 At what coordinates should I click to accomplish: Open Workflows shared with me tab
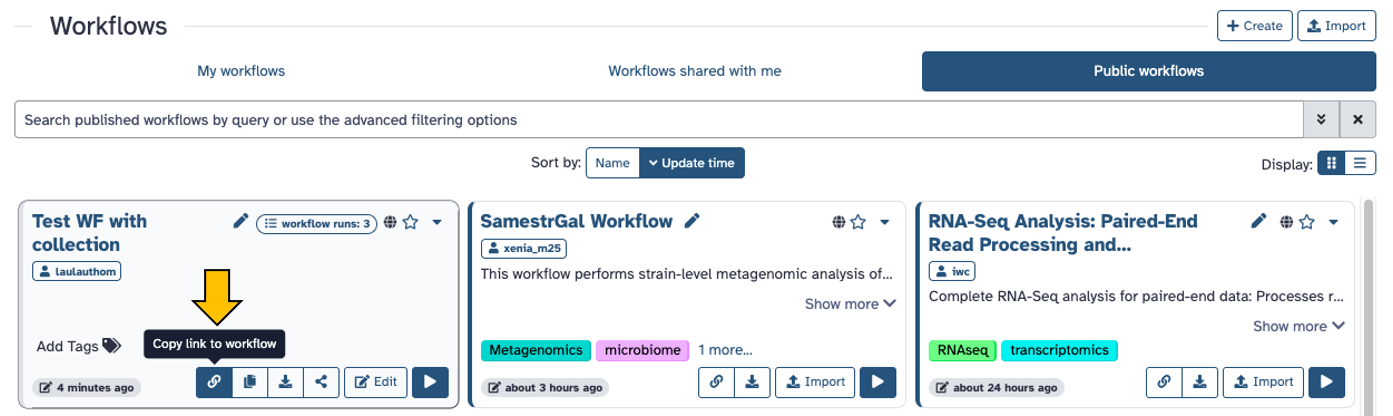694,71
